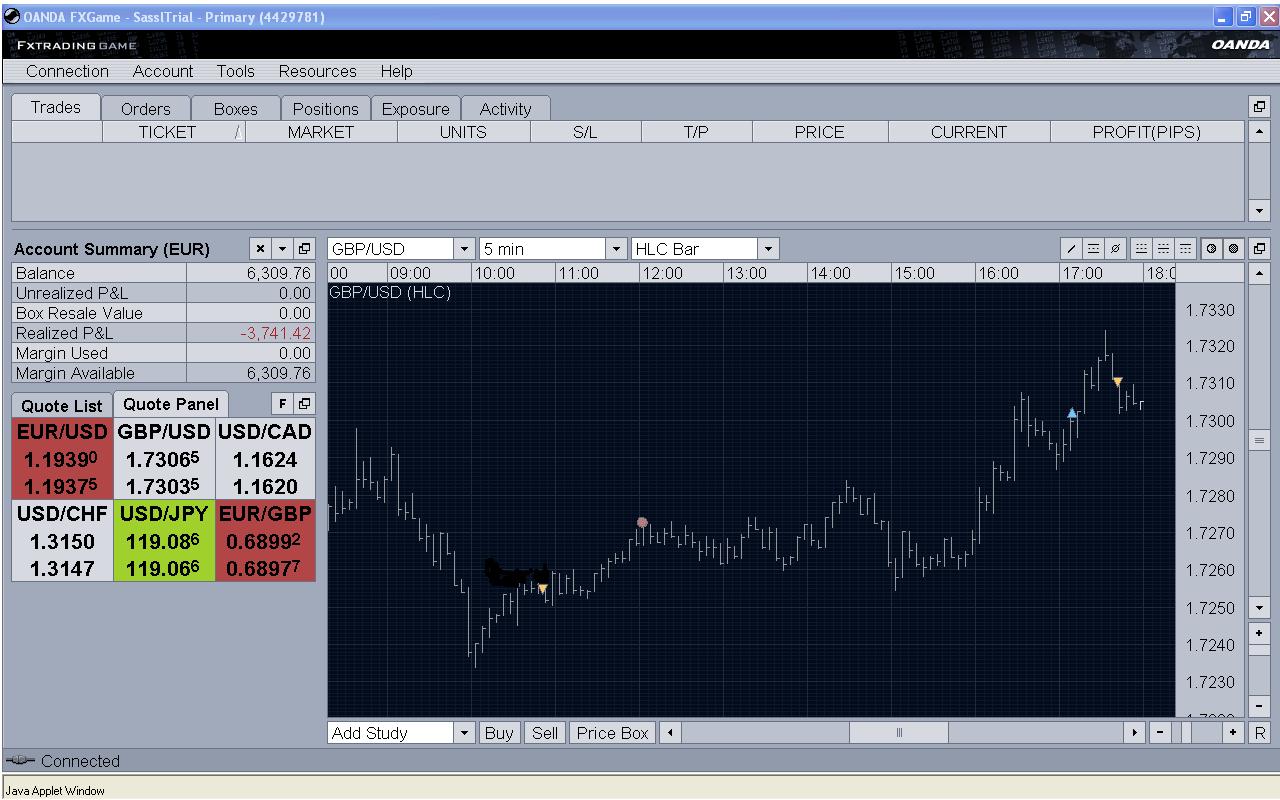This screenshot has height=800, width=1280.
Task: Switch to the Quote List tab
Action: (62, 406)
